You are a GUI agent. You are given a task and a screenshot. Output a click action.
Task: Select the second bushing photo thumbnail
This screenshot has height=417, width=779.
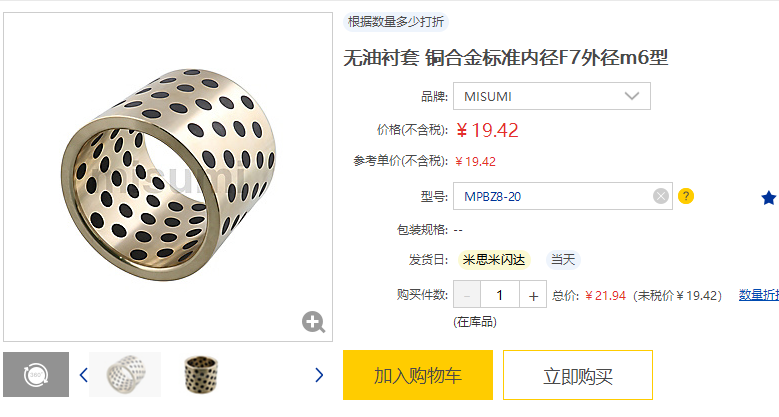point(201,374)
